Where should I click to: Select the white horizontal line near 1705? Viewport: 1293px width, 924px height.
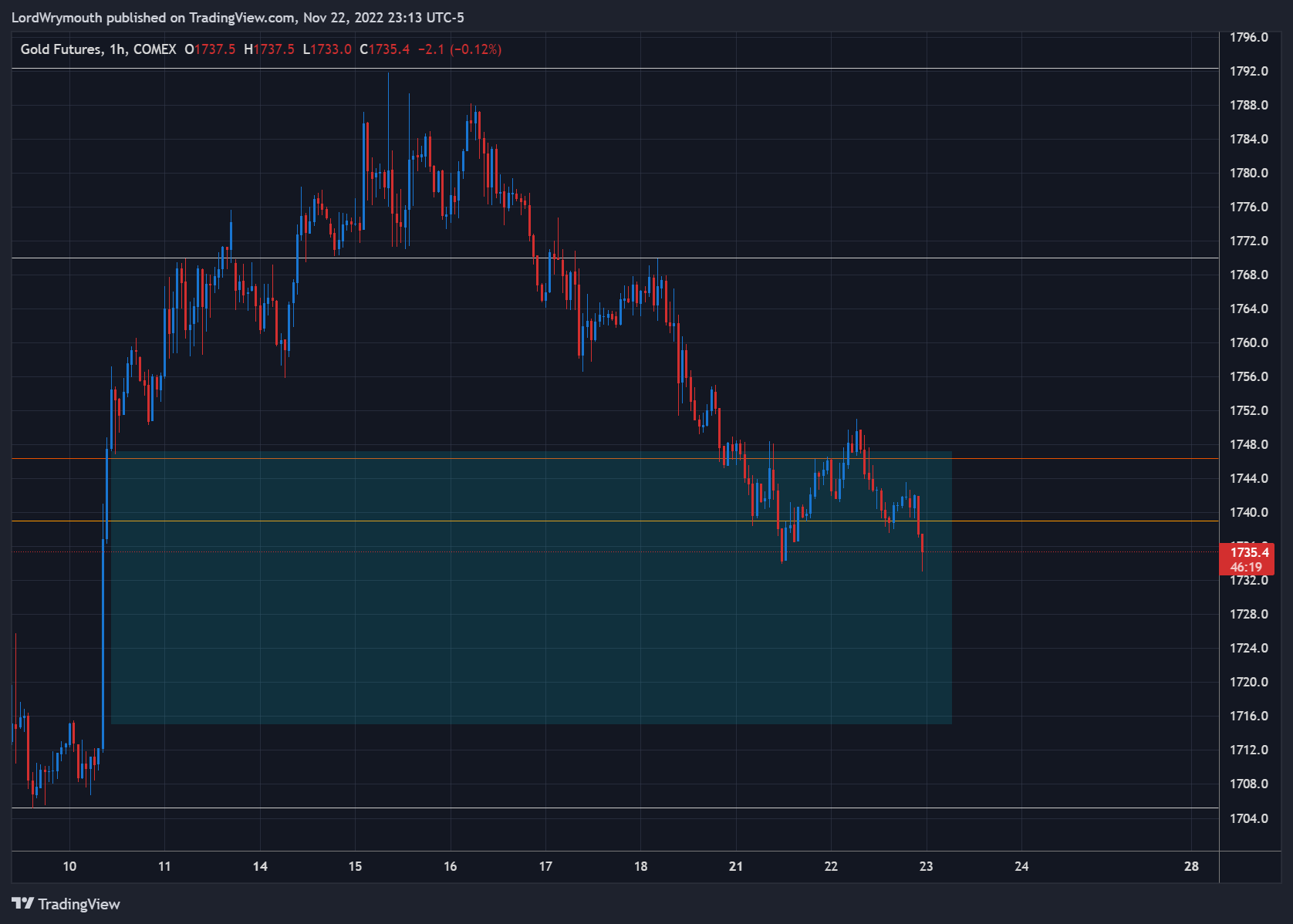coord(615,808)
